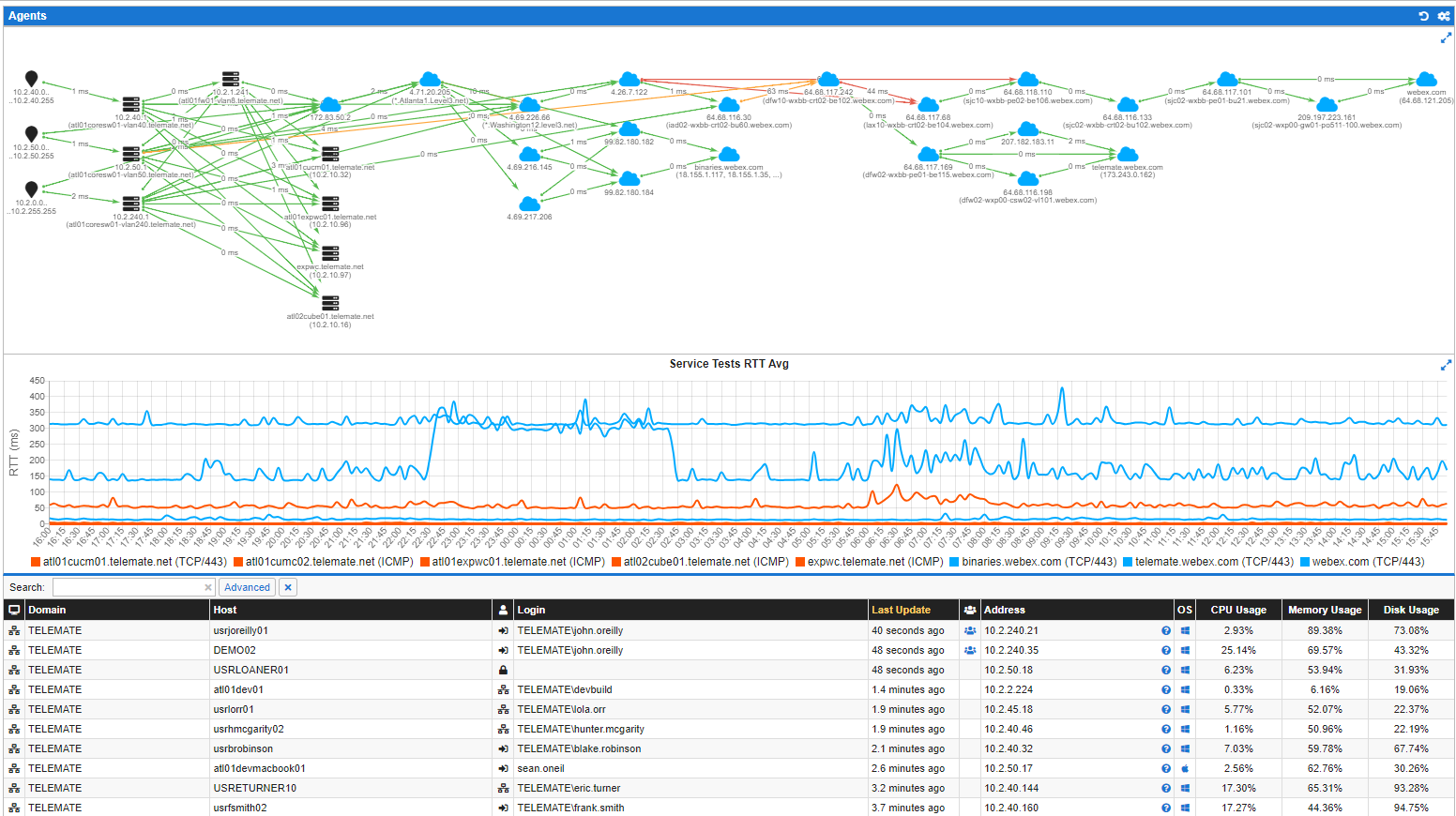Open host usrjoreilly01
Image resolution: width=1456 pixels, height=816 pixels.
[x=240, y=631]
